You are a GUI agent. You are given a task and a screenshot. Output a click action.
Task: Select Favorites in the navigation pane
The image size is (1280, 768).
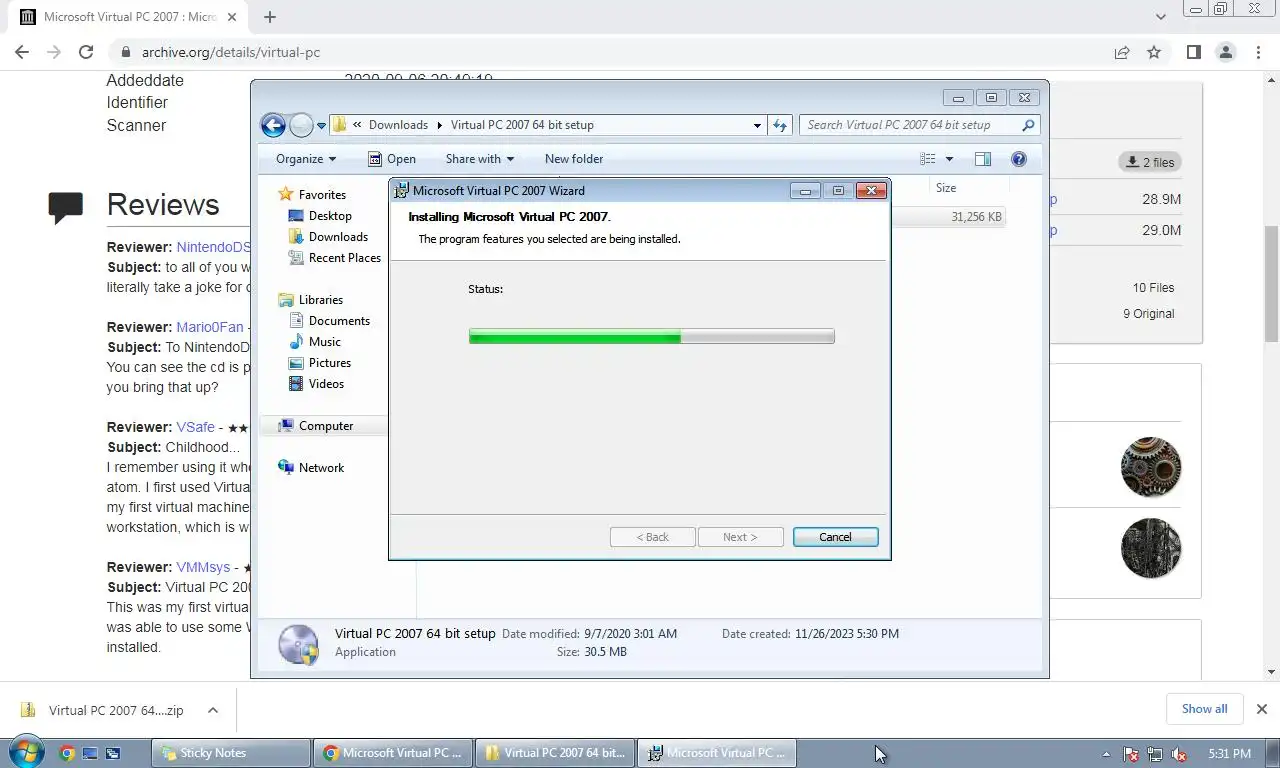(x=312, y=194)
